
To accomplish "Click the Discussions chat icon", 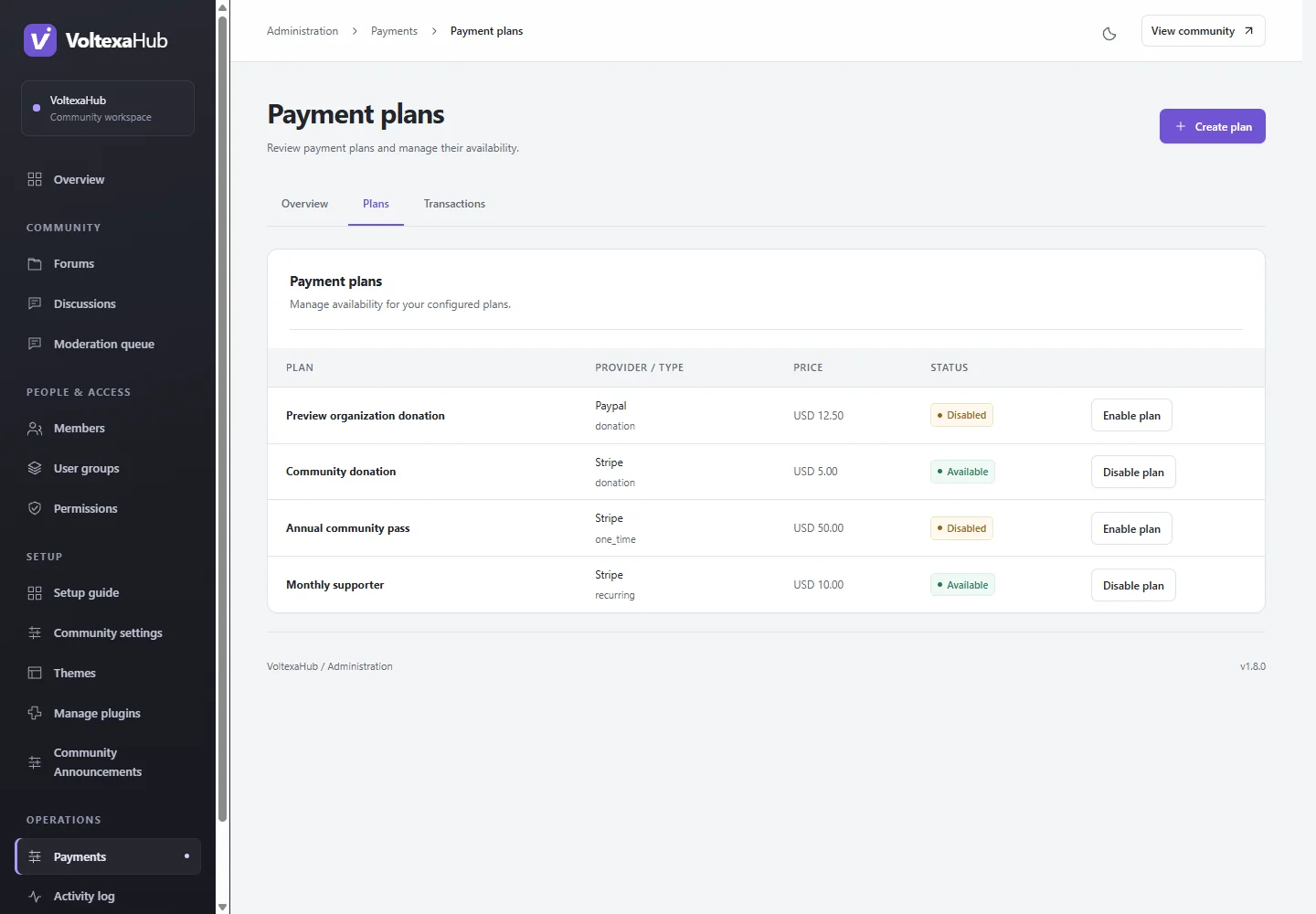I will point(35,303).
